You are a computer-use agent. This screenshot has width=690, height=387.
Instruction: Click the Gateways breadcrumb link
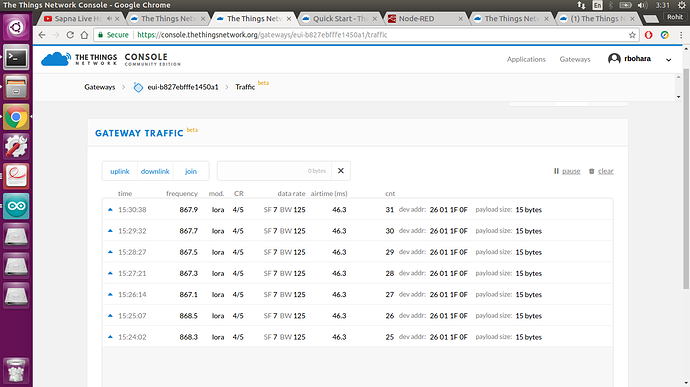coord(99,87)
